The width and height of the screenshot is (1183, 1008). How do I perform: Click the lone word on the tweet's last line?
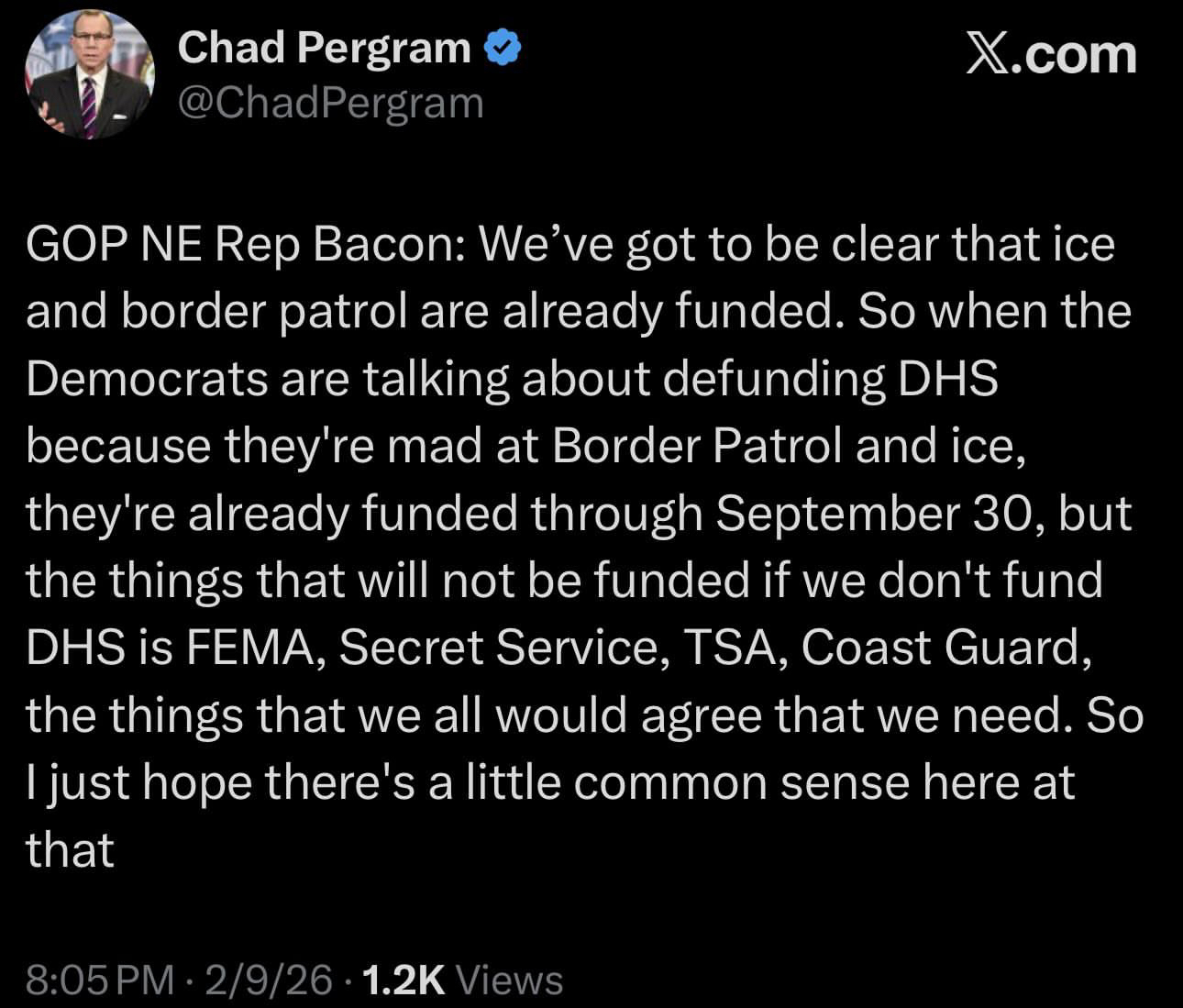click(x=70, y=849)
